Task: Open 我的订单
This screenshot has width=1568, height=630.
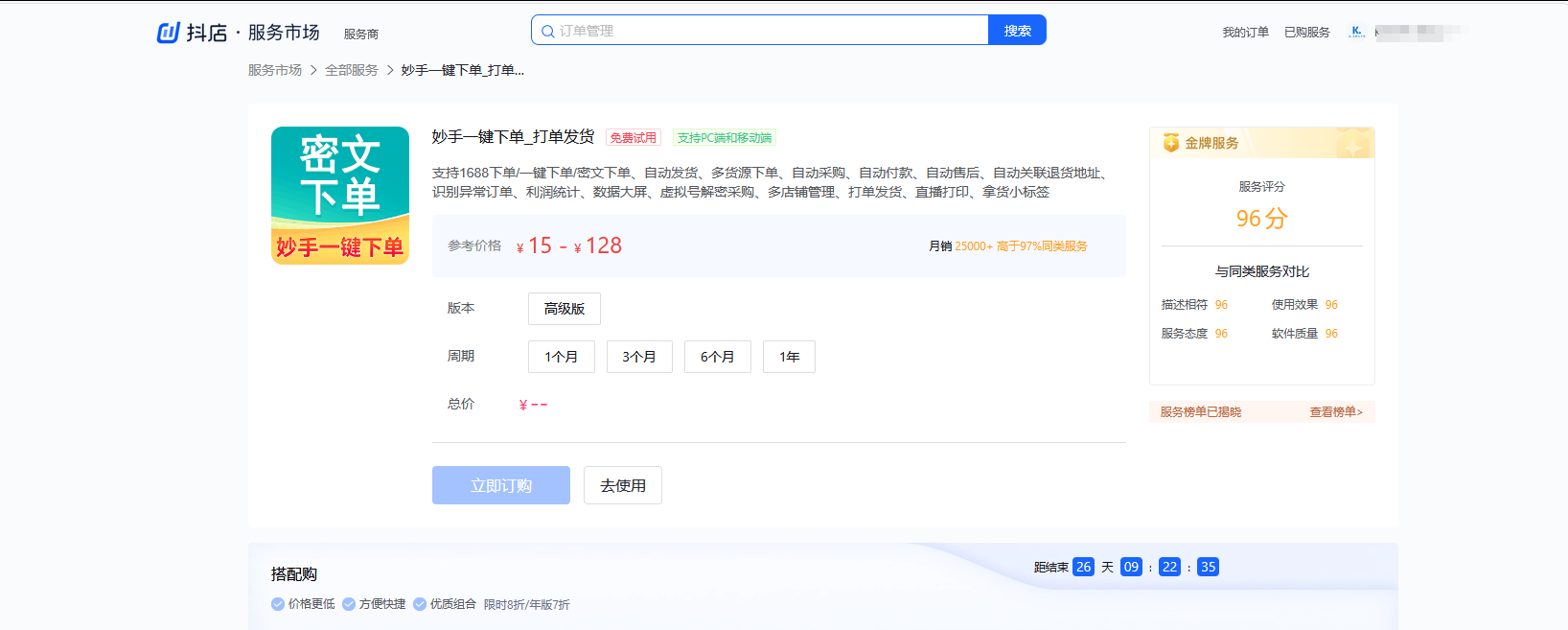Action: 1245,32
